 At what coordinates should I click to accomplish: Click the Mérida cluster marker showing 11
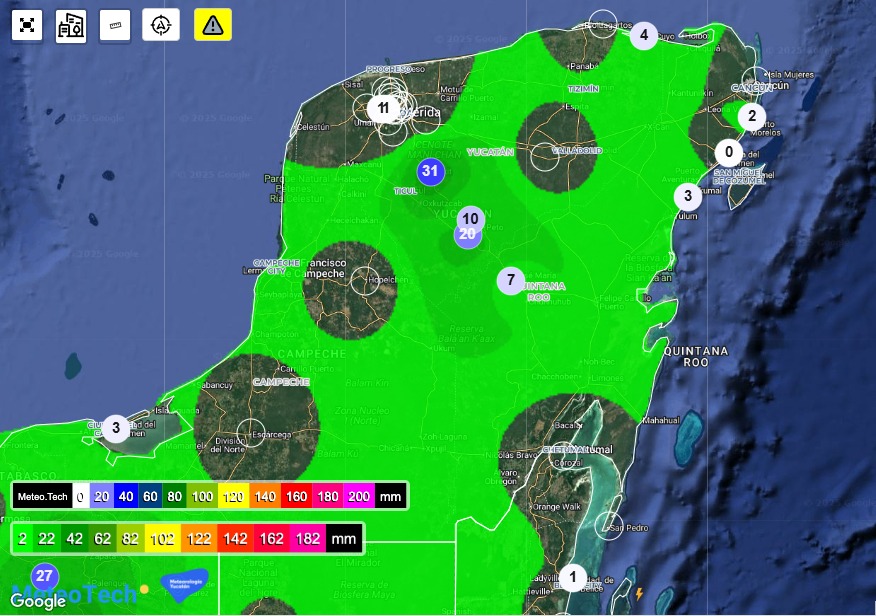[x=383, y=108]
